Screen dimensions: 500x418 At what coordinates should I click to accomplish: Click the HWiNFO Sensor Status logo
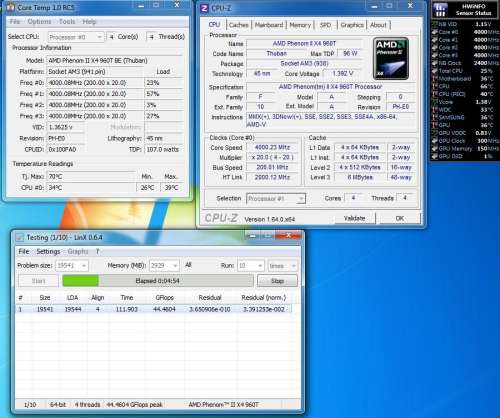click(440, 9)
